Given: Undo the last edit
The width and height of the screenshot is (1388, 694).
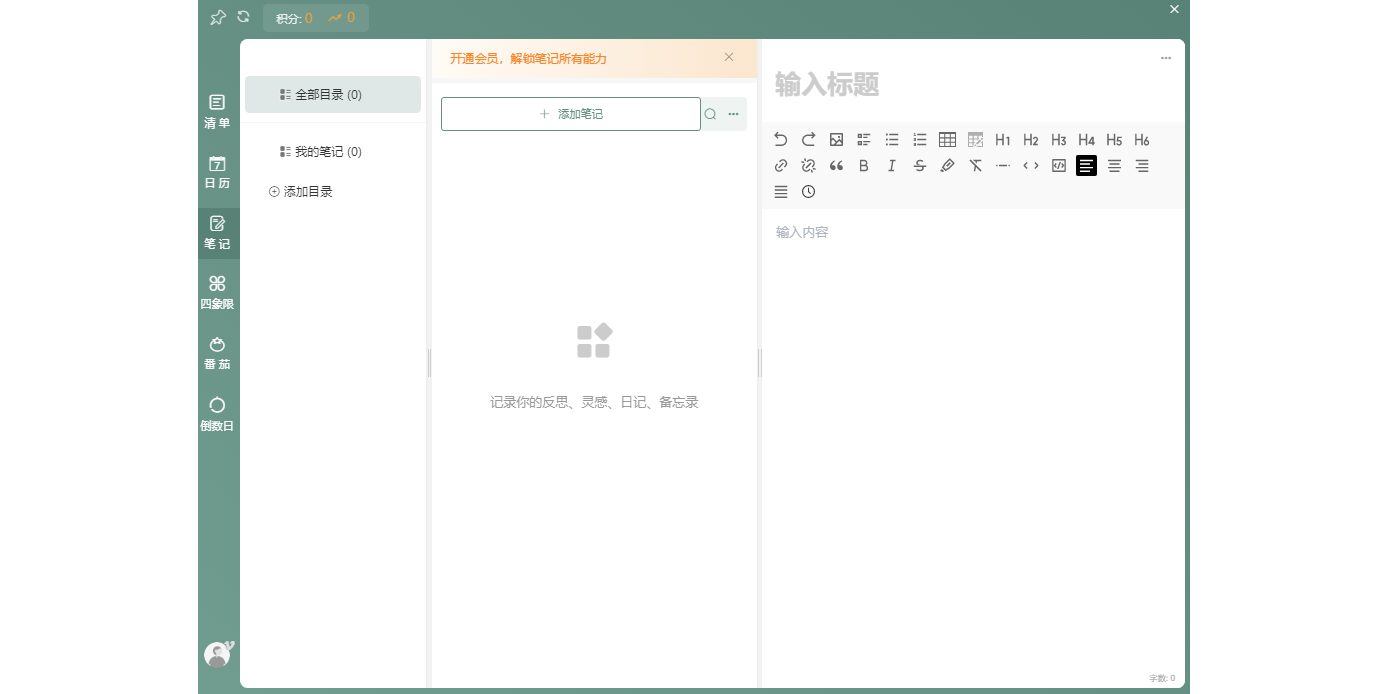Looking at the screenshot, I should (x=781, y=140).
